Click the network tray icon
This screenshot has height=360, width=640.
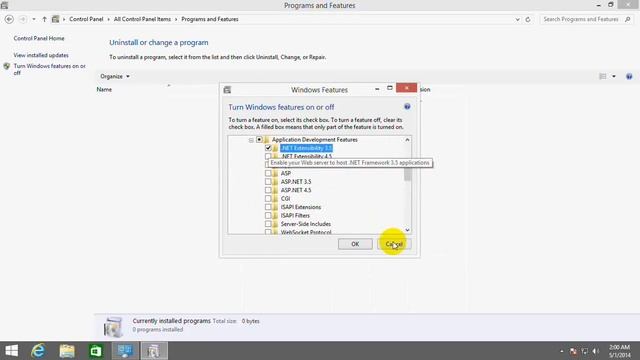point(584,351)
